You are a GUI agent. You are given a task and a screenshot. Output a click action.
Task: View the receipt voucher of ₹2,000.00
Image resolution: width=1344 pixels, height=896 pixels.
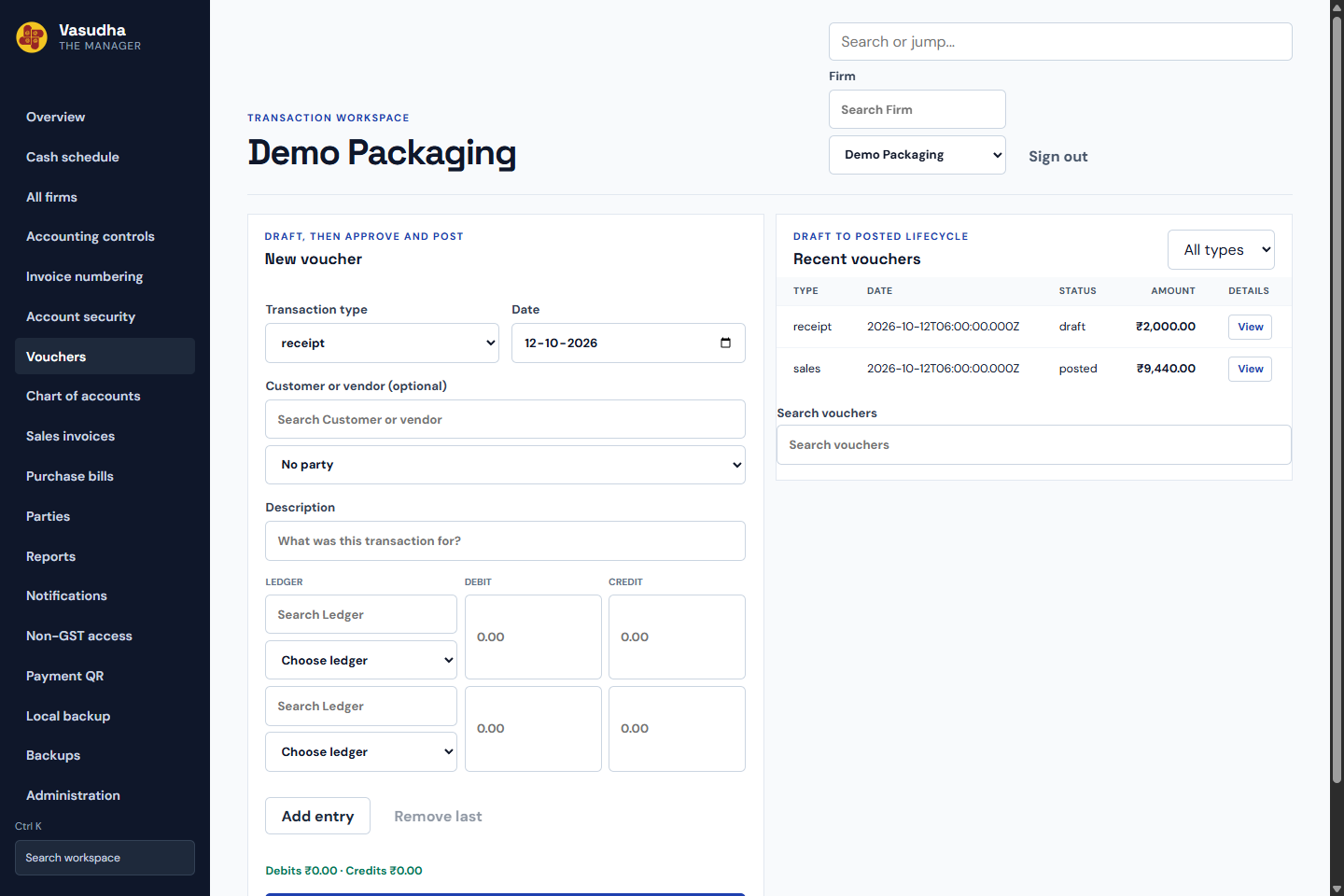coord(1250,327)
